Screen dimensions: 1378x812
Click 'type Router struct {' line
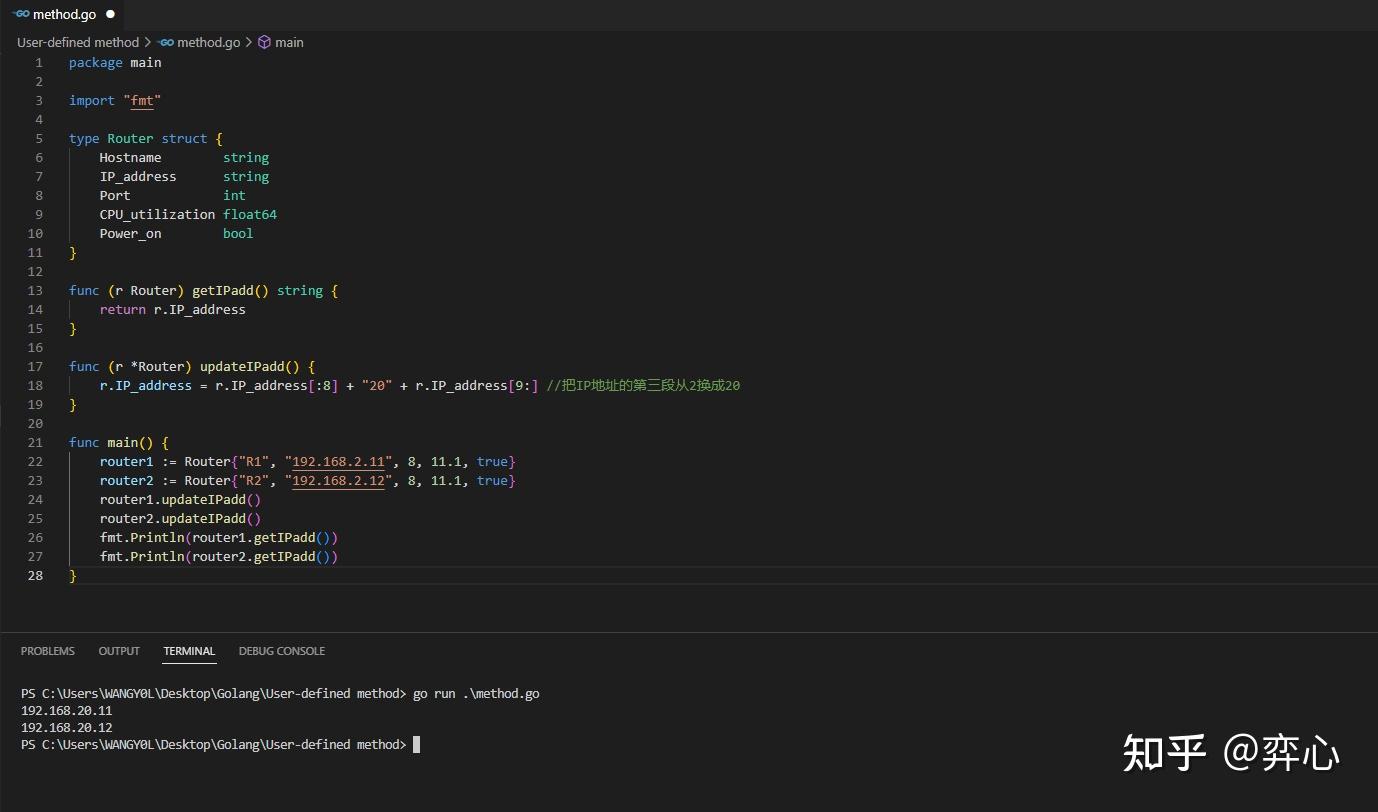click(x=146, y=138)
